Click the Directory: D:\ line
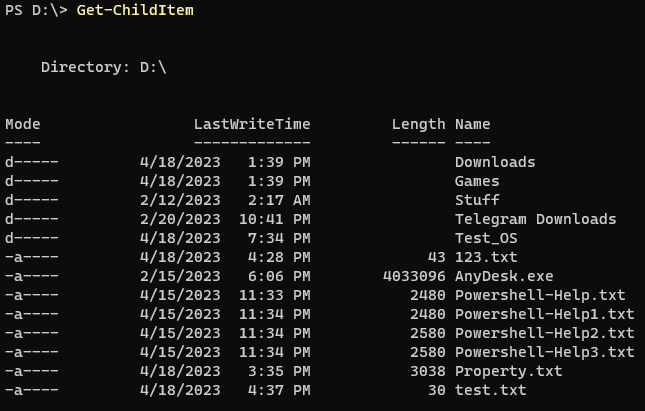 (104, 67)
